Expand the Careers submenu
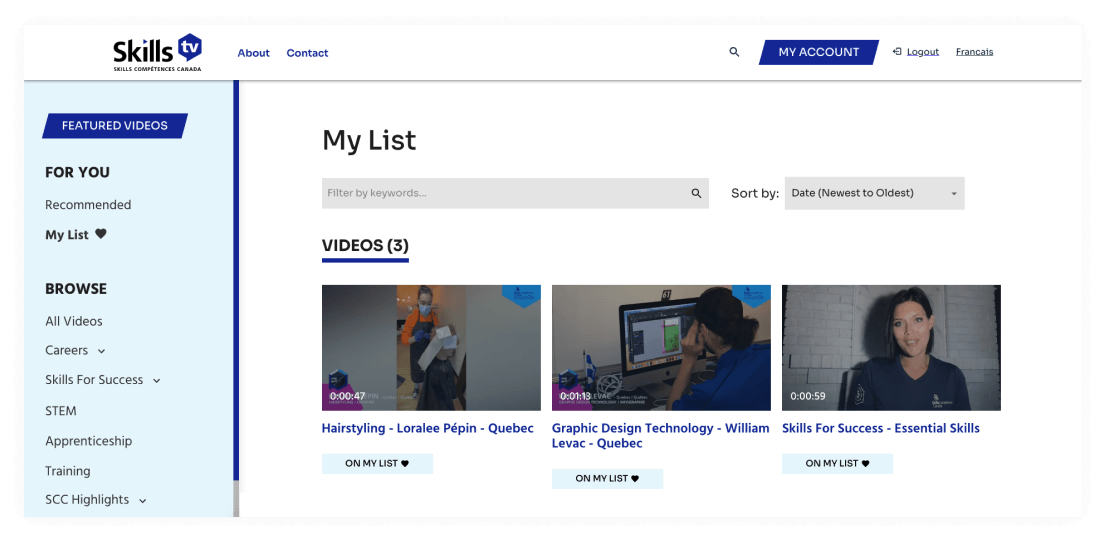1106x542 pixels. coord(101,351)
